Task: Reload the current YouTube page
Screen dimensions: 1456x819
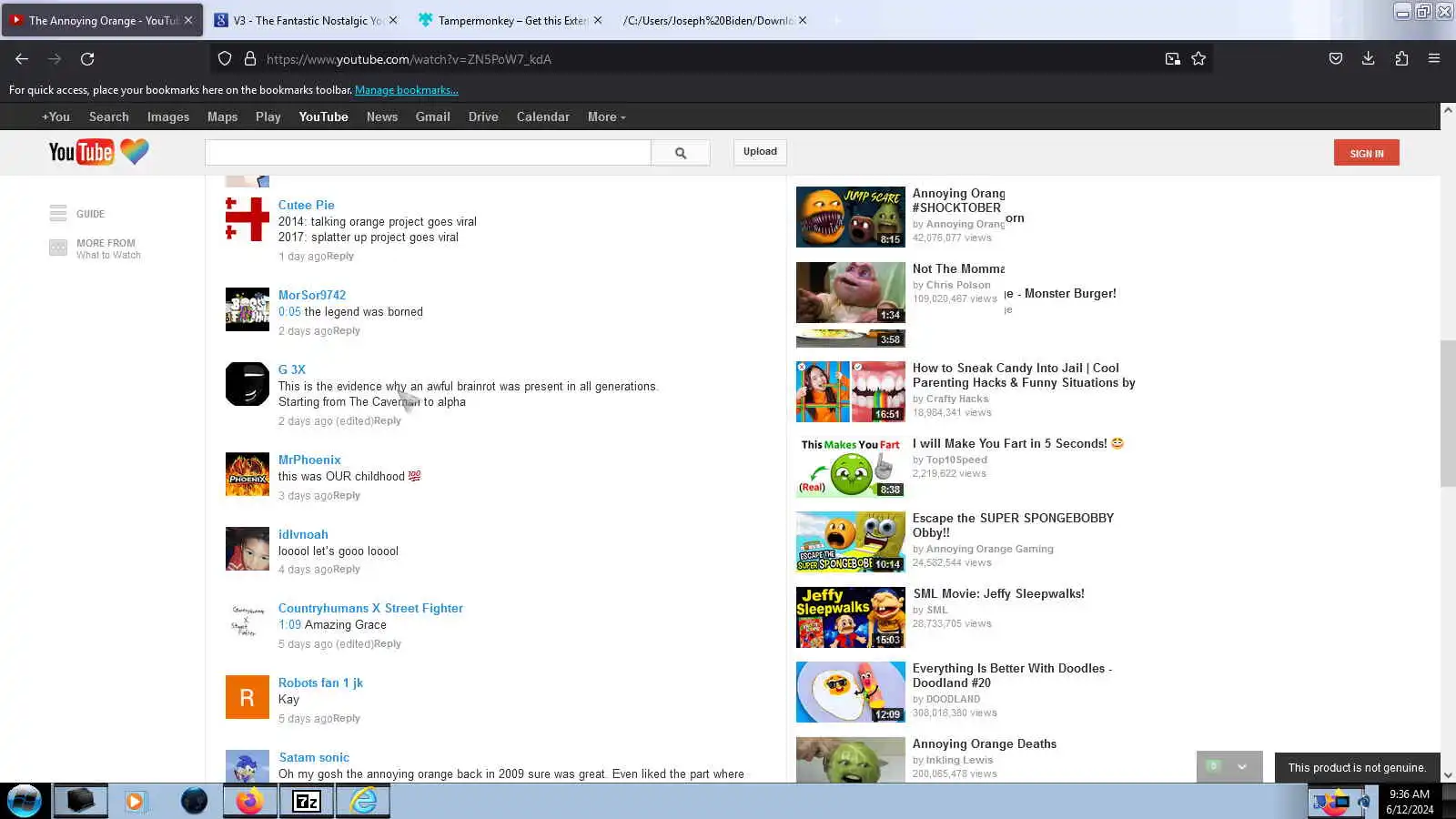Action: click(x=87, y=59)
